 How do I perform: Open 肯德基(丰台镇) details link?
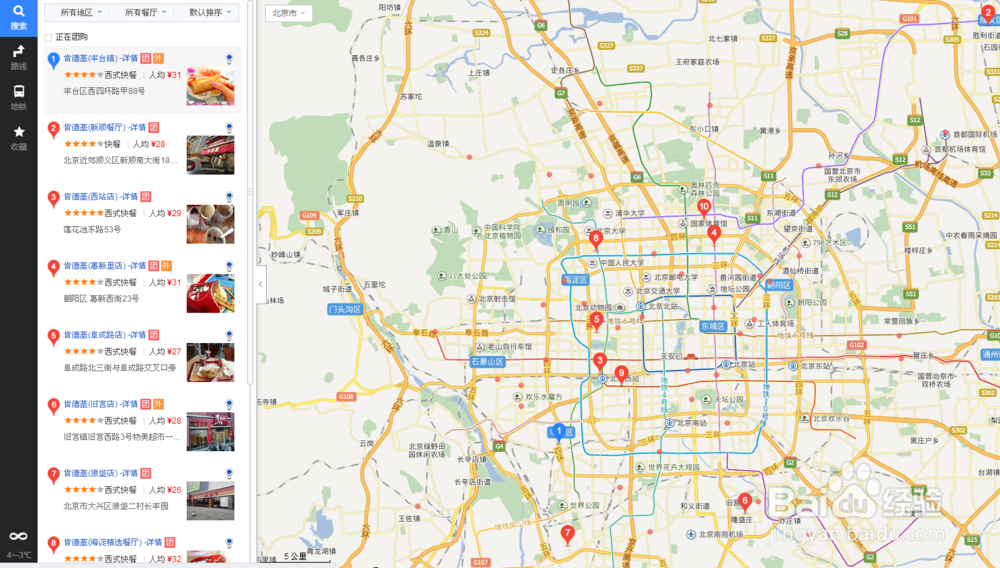coord(101,59)
